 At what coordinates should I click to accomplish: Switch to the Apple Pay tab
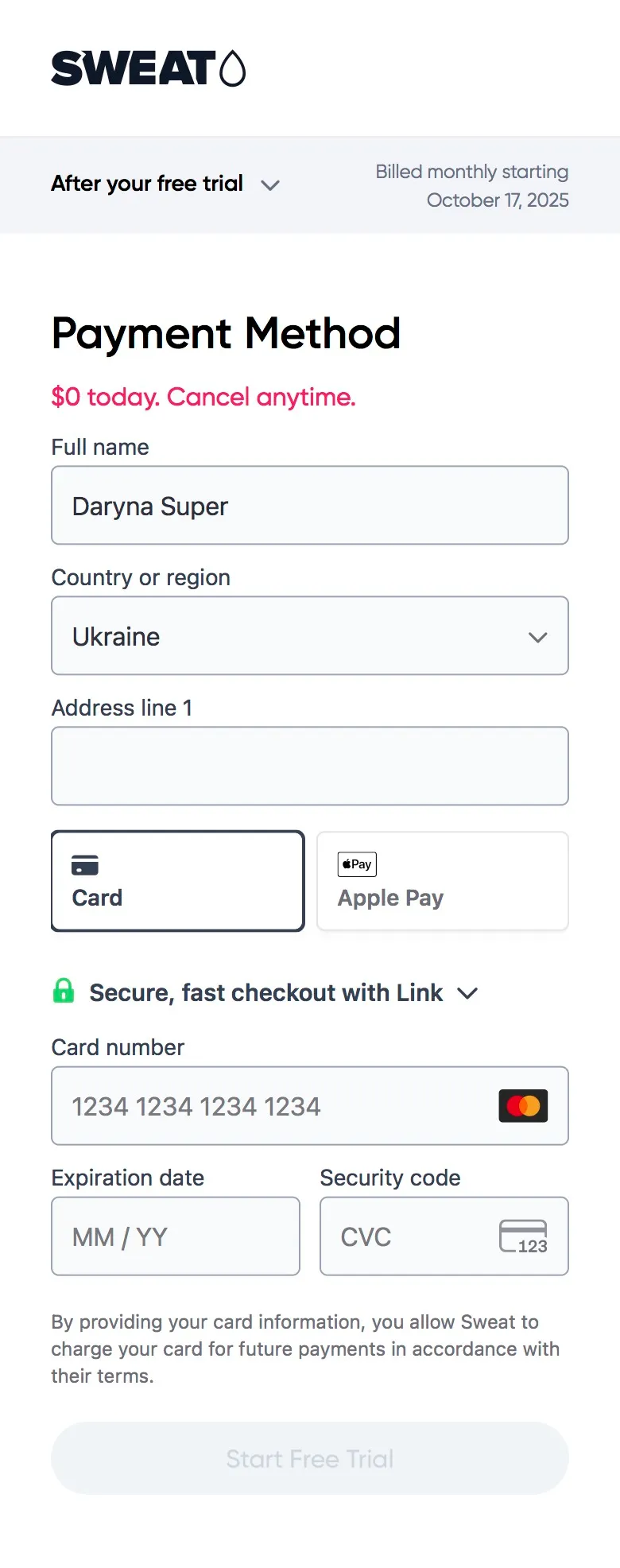coord(442,881)
